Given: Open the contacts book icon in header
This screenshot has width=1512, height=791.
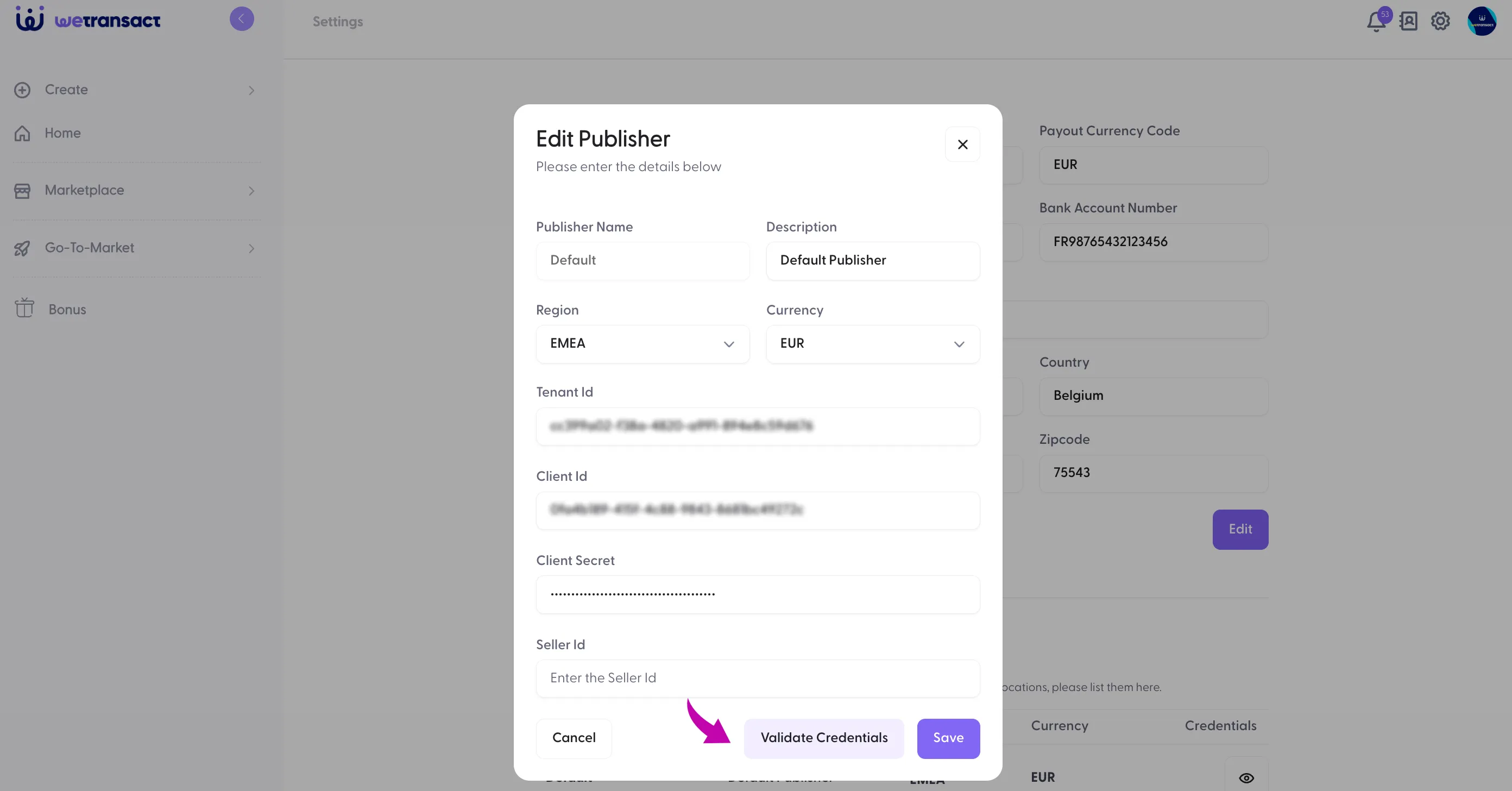Looking at the screenshot, I should coord(1408,21).
